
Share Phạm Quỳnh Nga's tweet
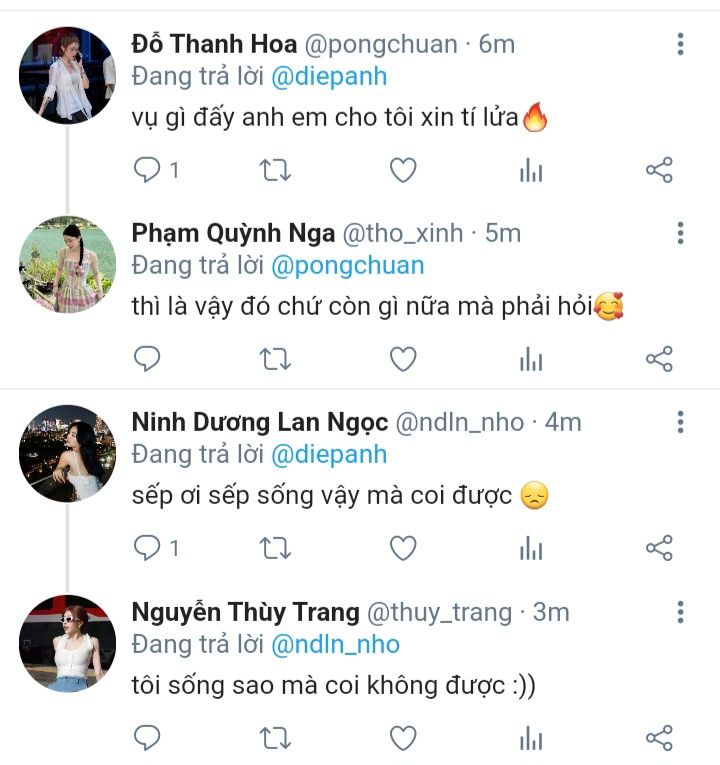(659, 359)
